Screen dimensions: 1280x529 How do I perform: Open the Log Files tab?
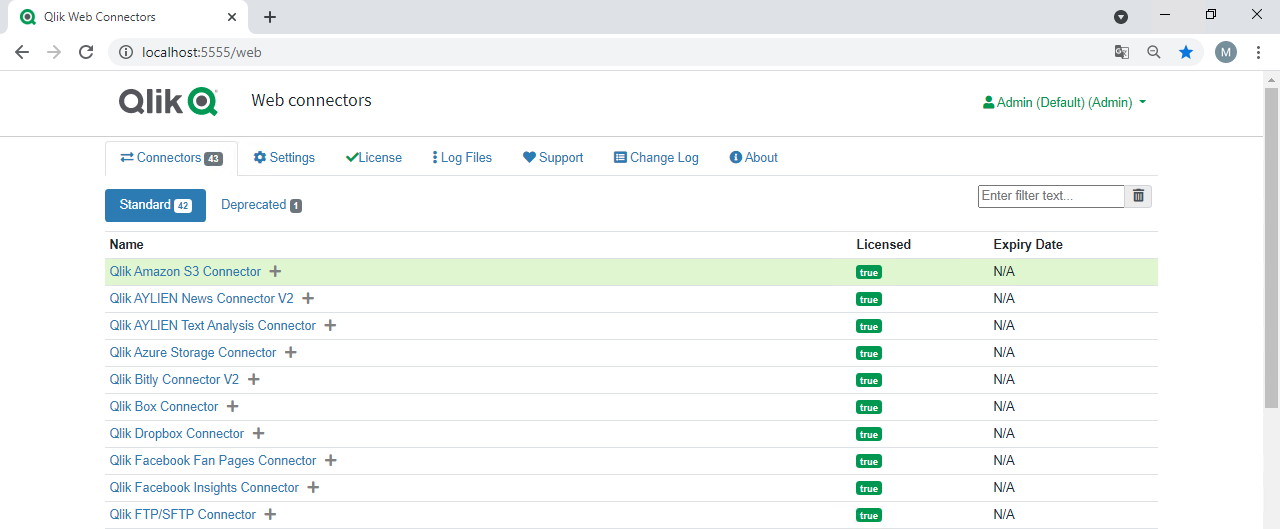click(x=462, y=158)
